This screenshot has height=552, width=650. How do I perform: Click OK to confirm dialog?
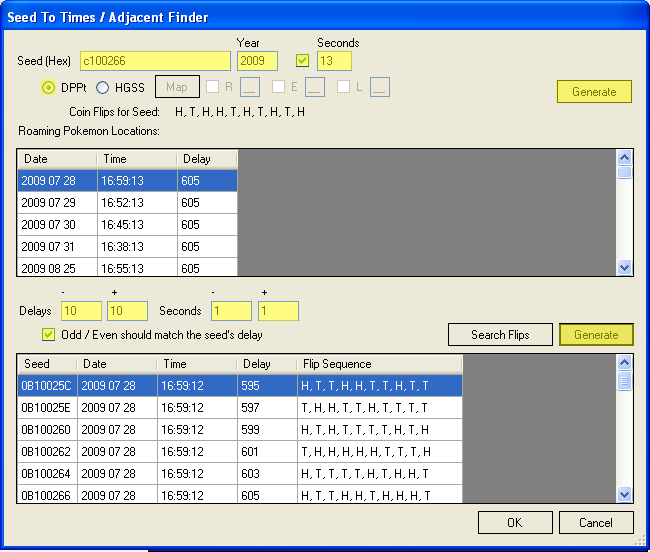[x=514, y=522]
